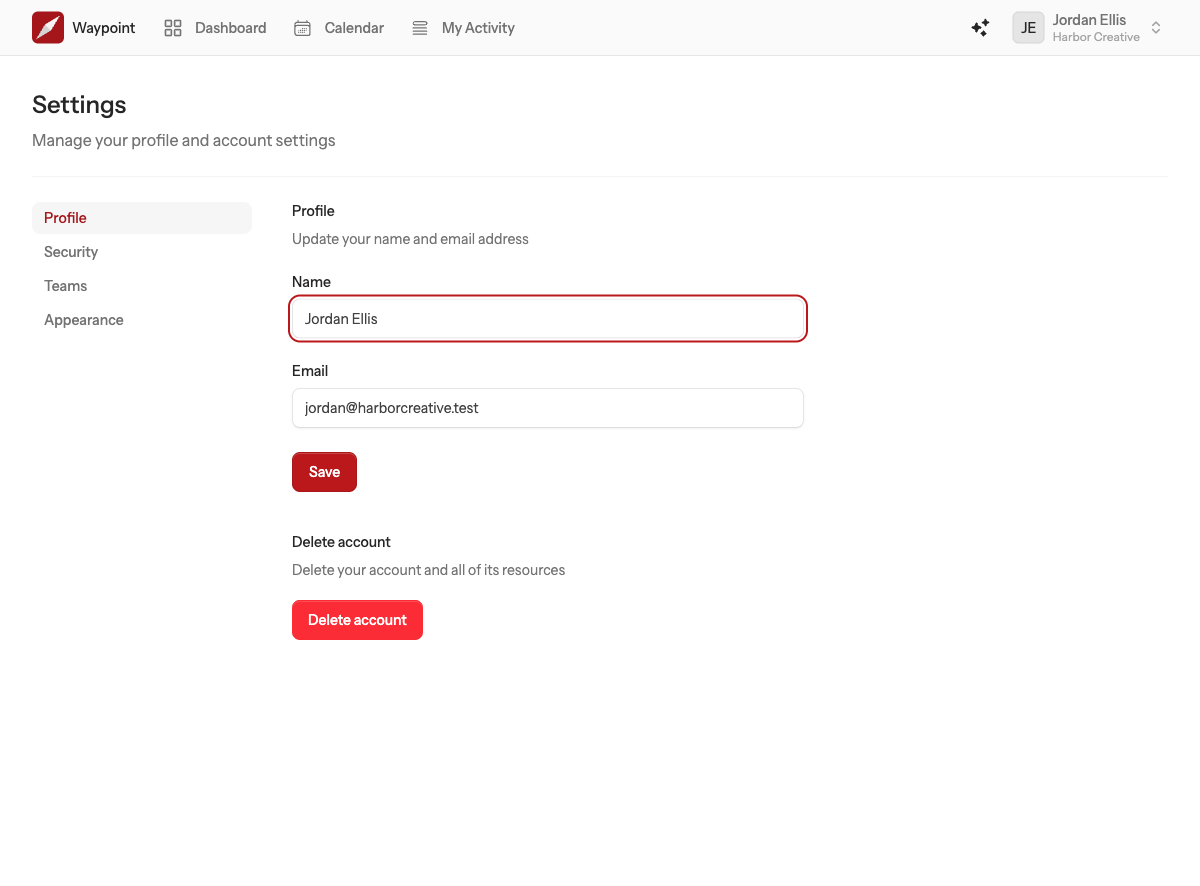The width and height of the screenshot is (1200, 886).
Task: Expand the account switcher chevrons
Action: click(x=1156, y=28)
